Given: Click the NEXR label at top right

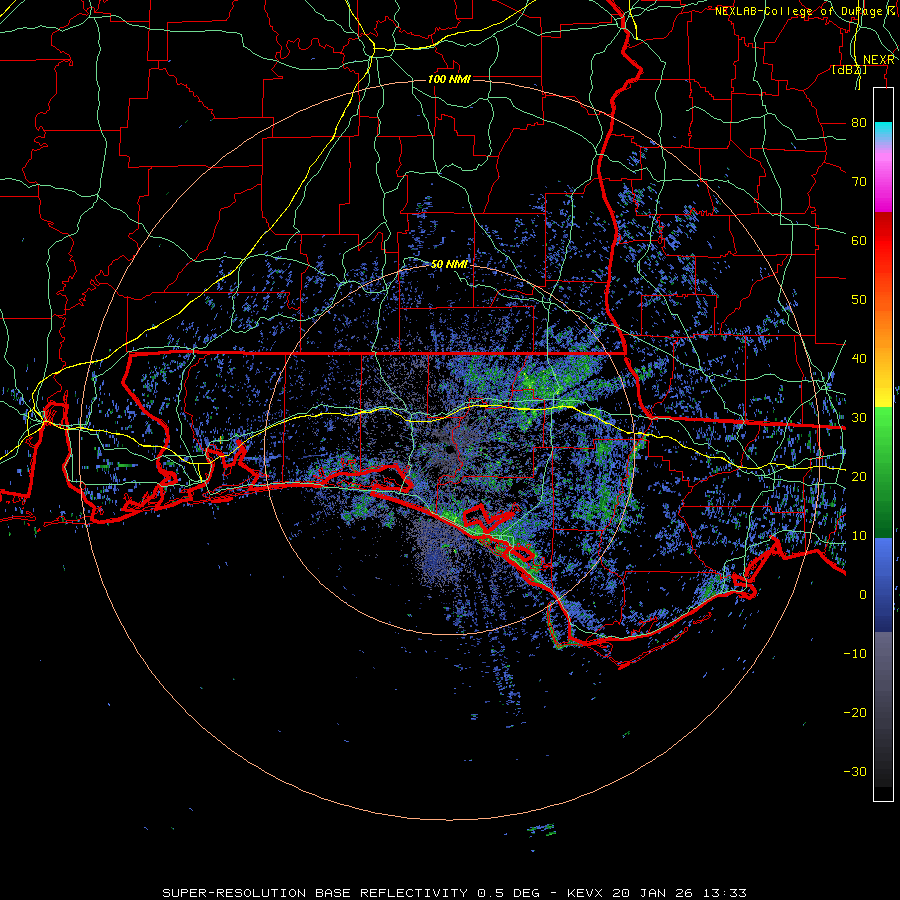Looking at the screenshot, I should click(879, 60).
